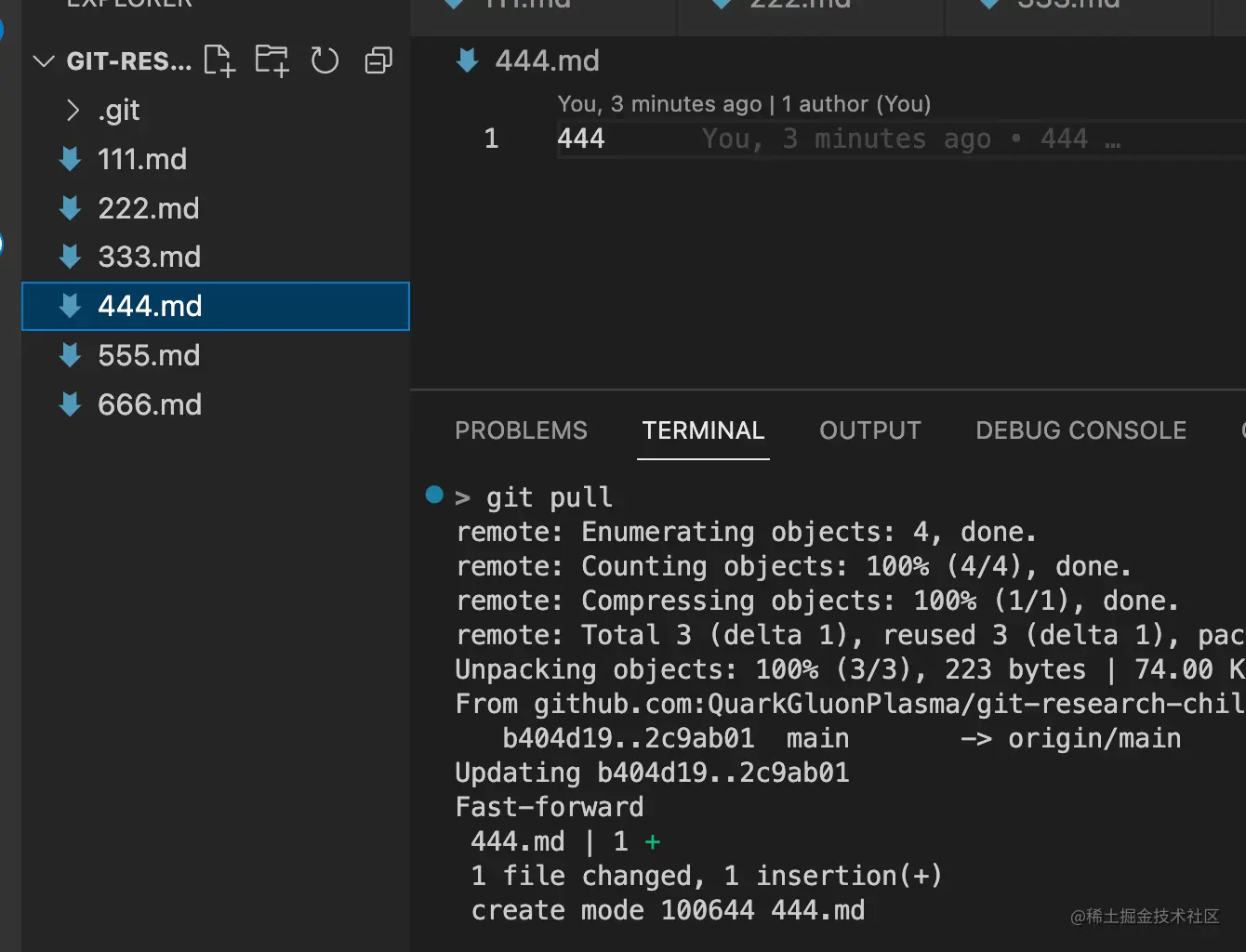Open the OUTPUT panel tab

pyautogui.click(x=869, y=430)
